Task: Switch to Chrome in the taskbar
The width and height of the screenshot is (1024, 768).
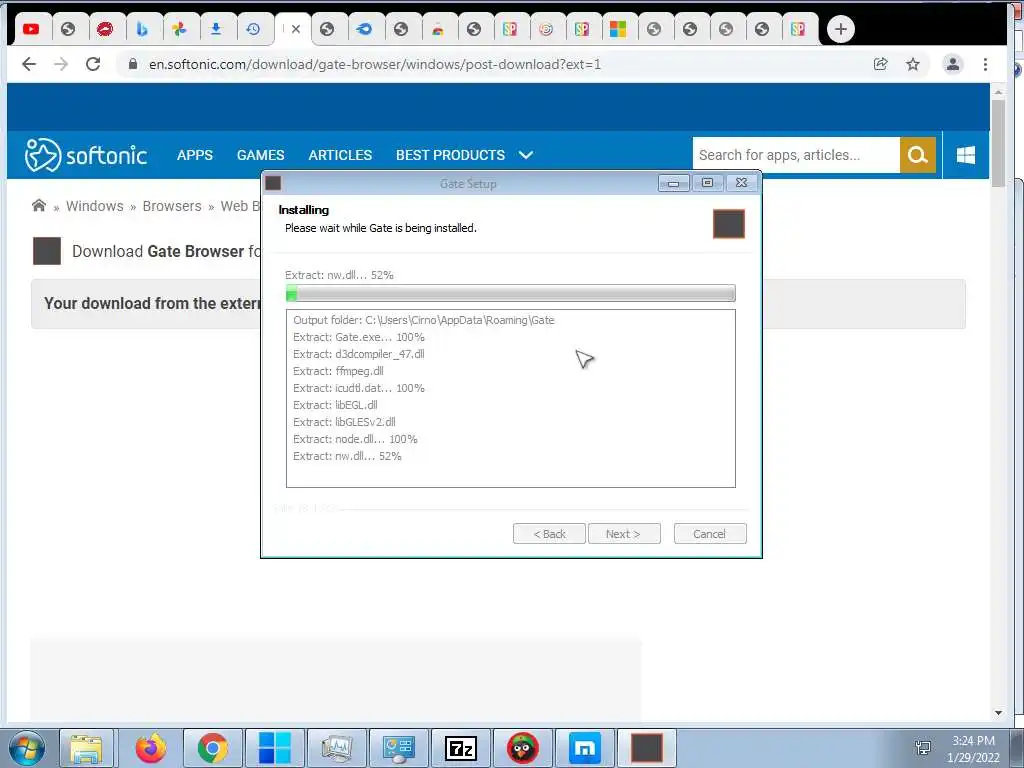Action: click(212, 748)
